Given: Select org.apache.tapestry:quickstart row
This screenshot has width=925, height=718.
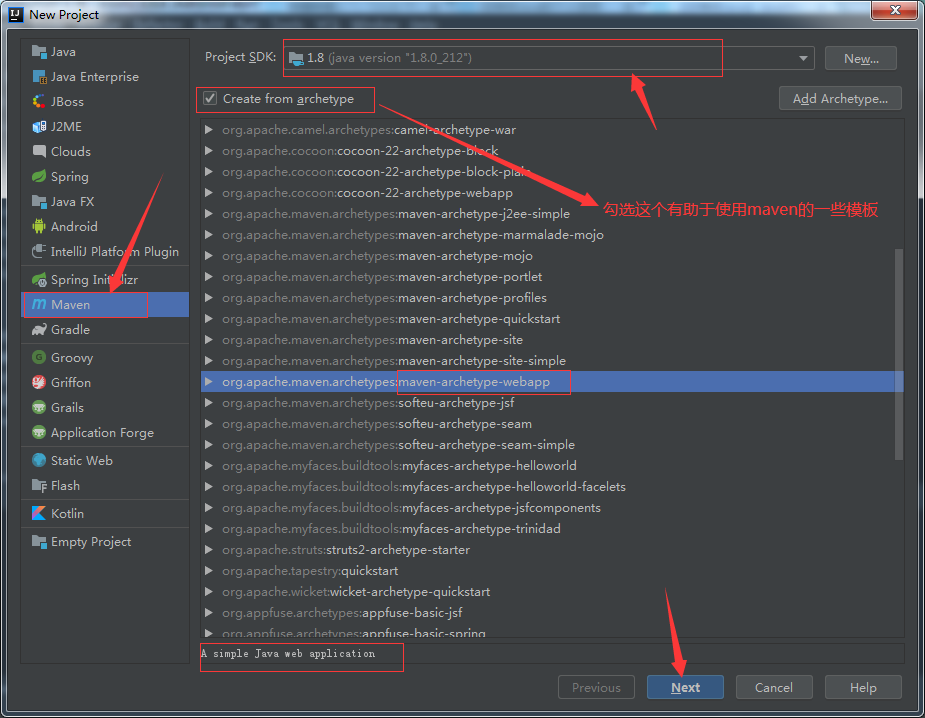Looking at the screenshot, I should click(x=552, y=571).
